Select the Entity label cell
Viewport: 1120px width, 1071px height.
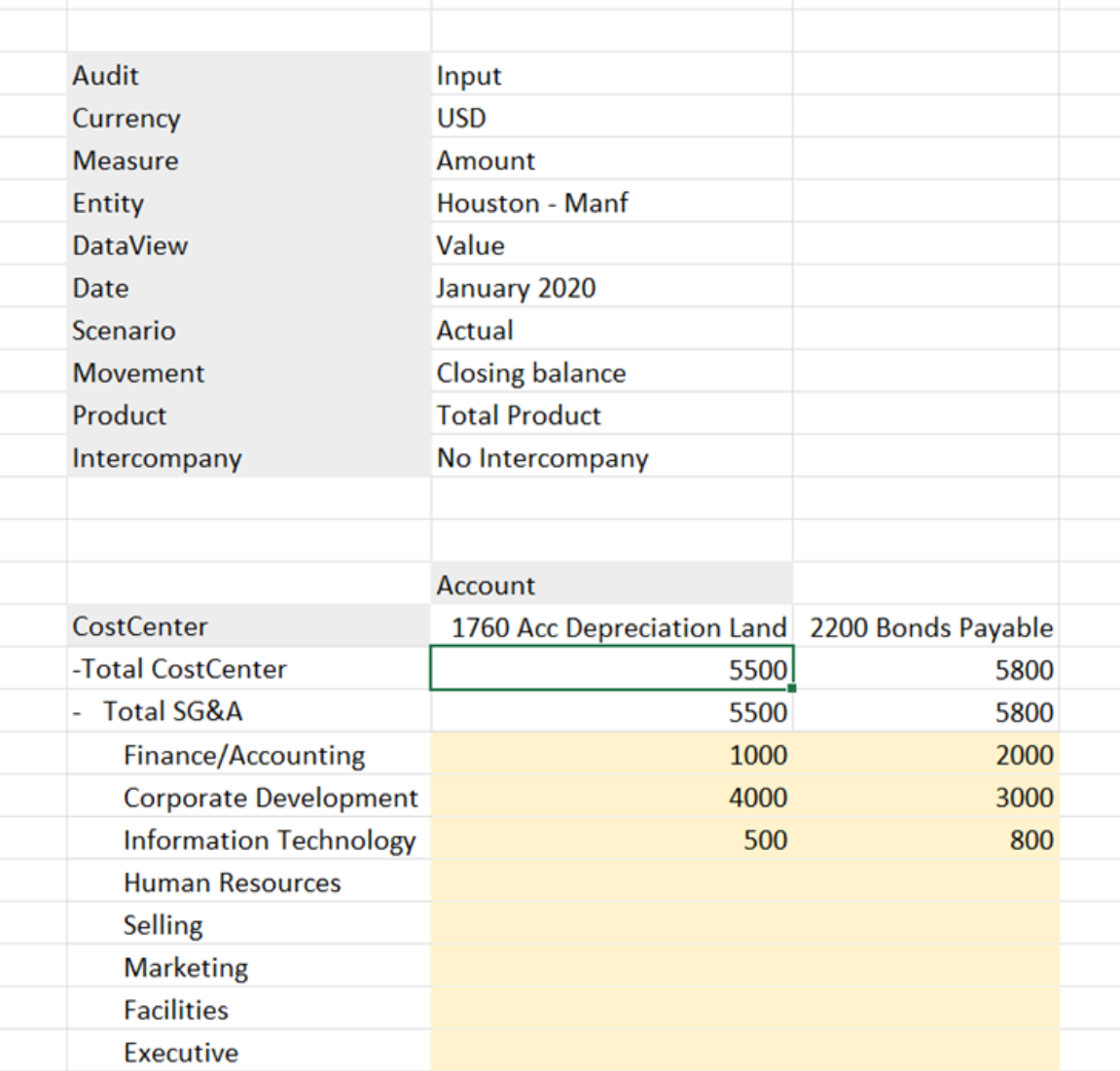coord(248,201)
